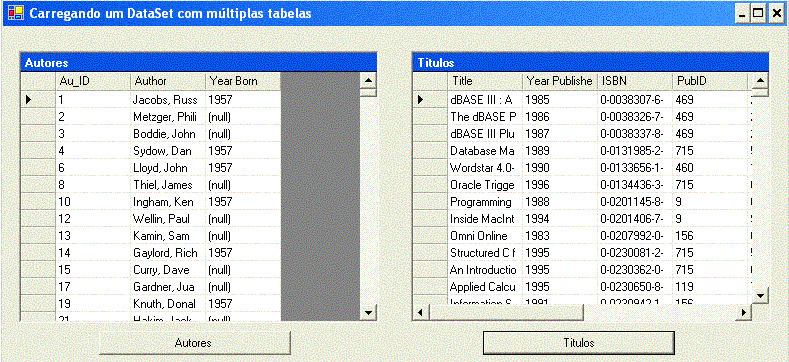Select cell 'Wellin, Paul'
The width and height of the screenshot is (789, 362).
[168, 219]
